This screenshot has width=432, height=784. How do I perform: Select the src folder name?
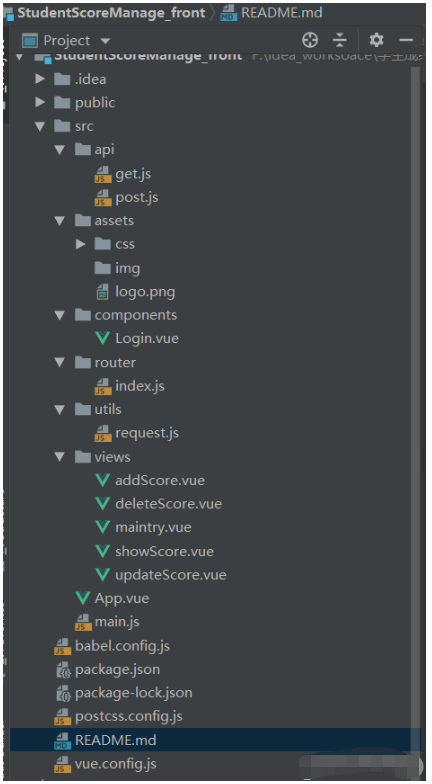pos(84,126)
